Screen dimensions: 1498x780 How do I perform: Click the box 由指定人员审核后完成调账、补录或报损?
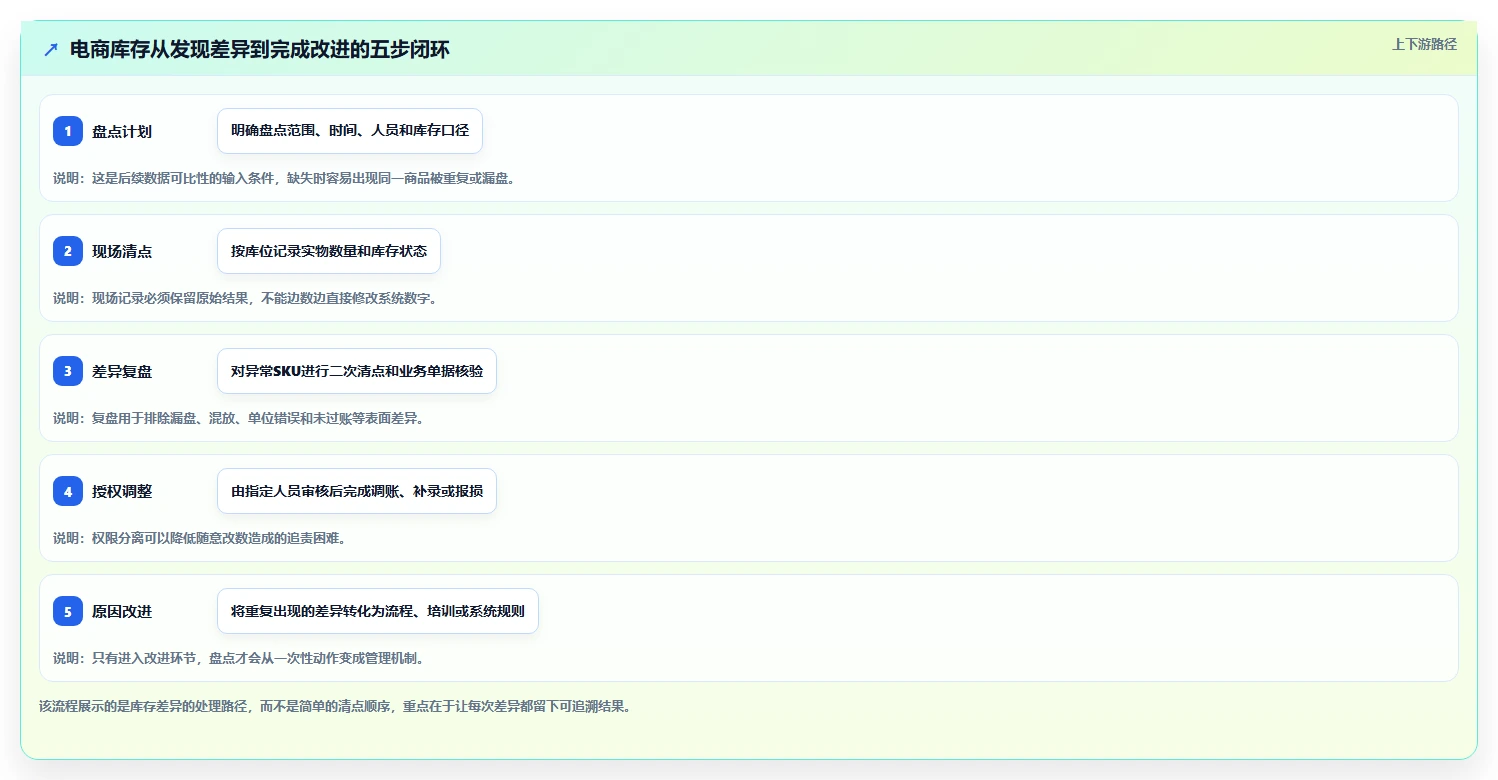coord(357,491)
